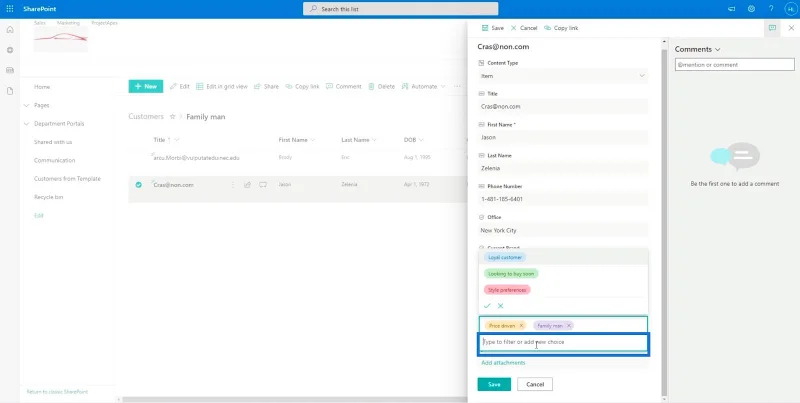The height and width of the screenshot is (403, 800).
Task: Select the Loyal customer choice pill
Action: 505,257
